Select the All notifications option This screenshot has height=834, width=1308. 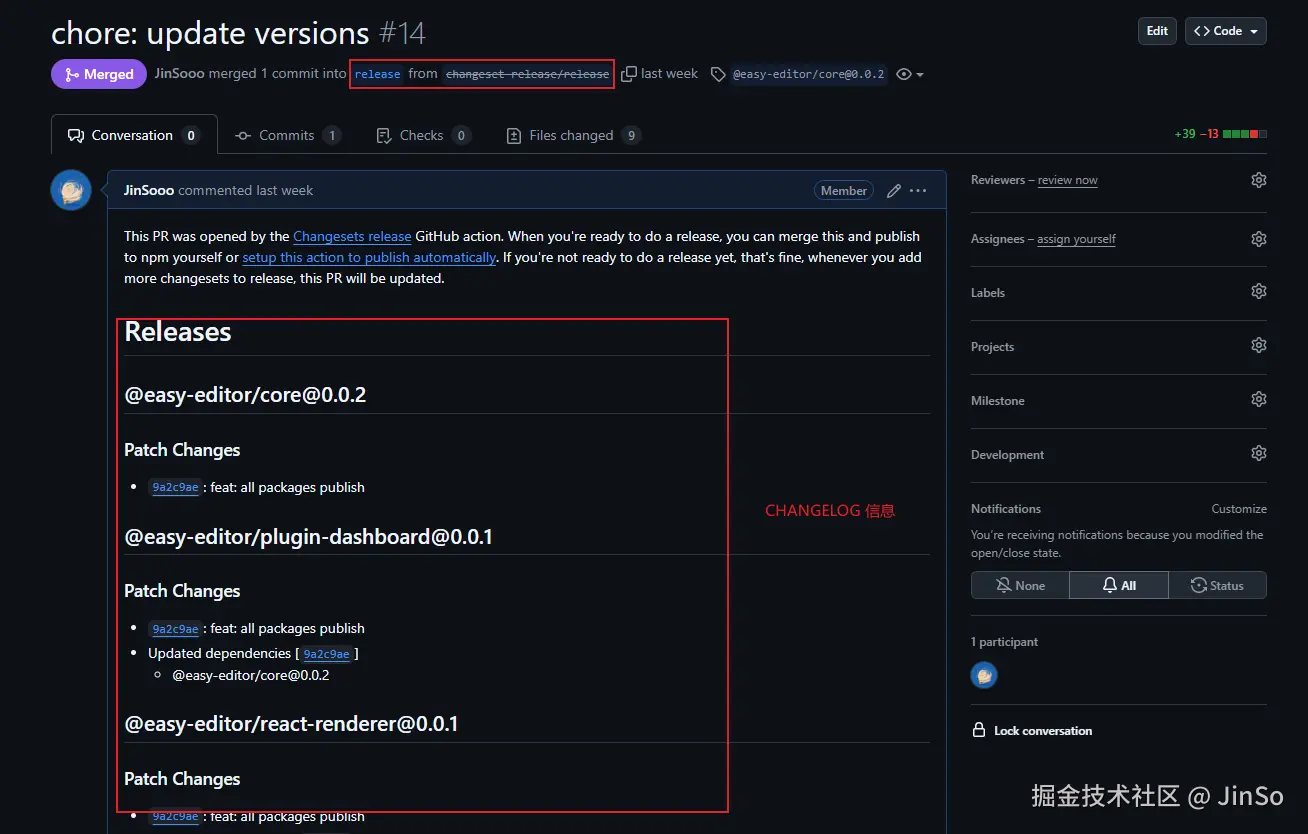click(1118, 585)
